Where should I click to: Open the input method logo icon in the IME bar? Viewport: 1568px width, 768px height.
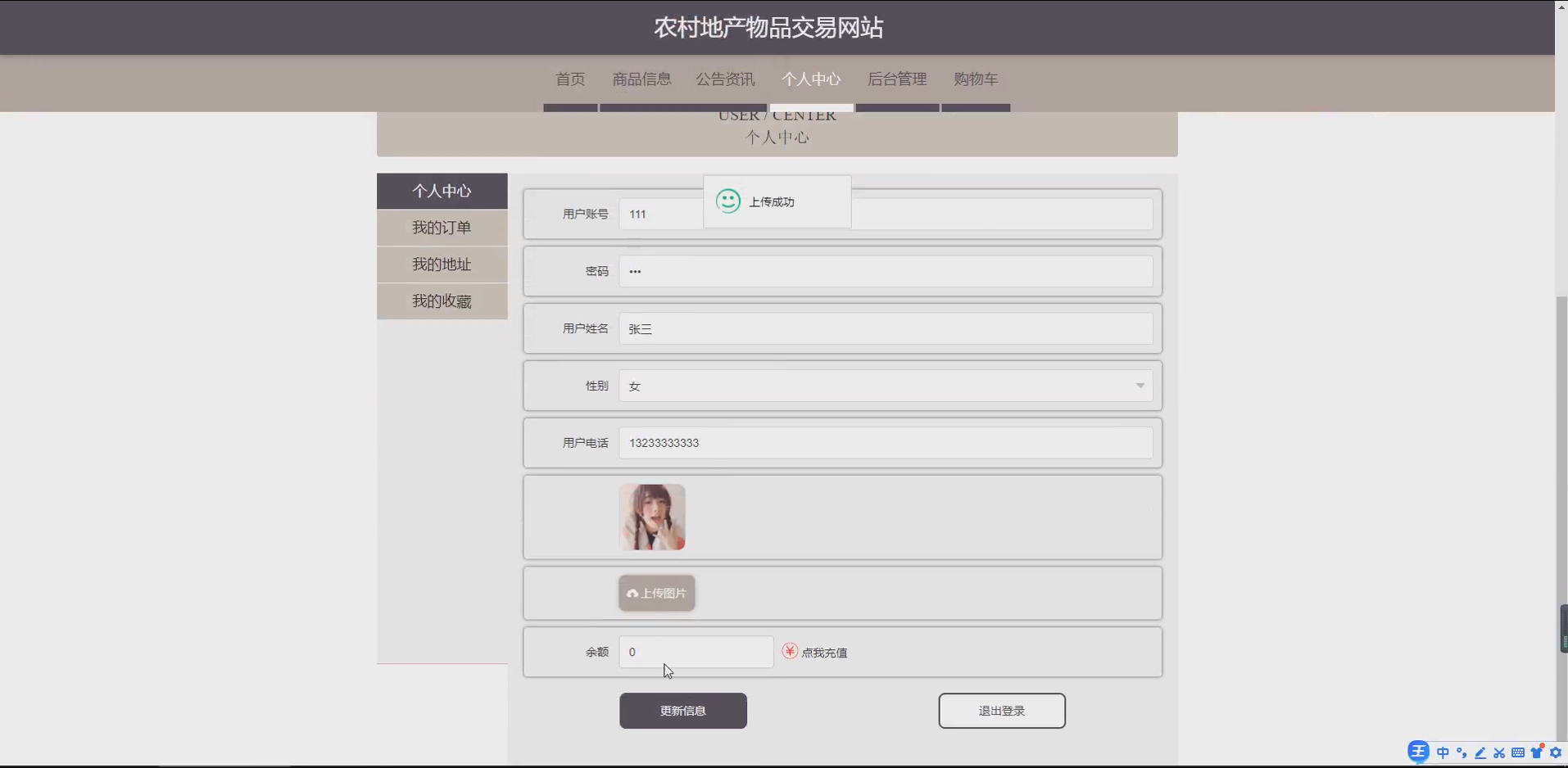[x=1418, y=752]
